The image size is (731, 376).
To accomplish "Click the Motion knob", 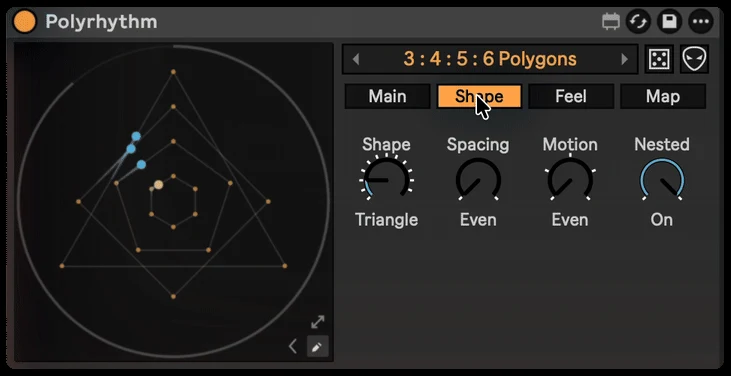I will coord(570,179).
